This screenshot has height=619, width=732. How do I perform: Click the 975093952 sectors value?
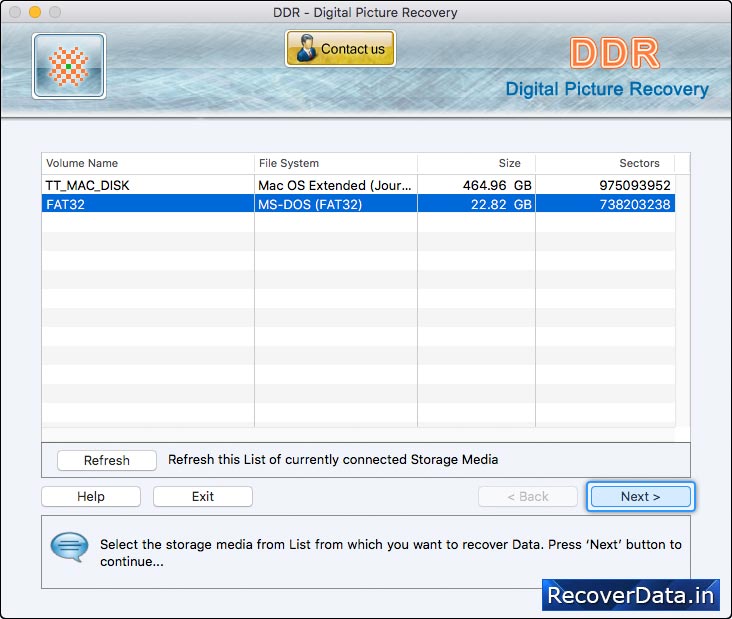634,185
